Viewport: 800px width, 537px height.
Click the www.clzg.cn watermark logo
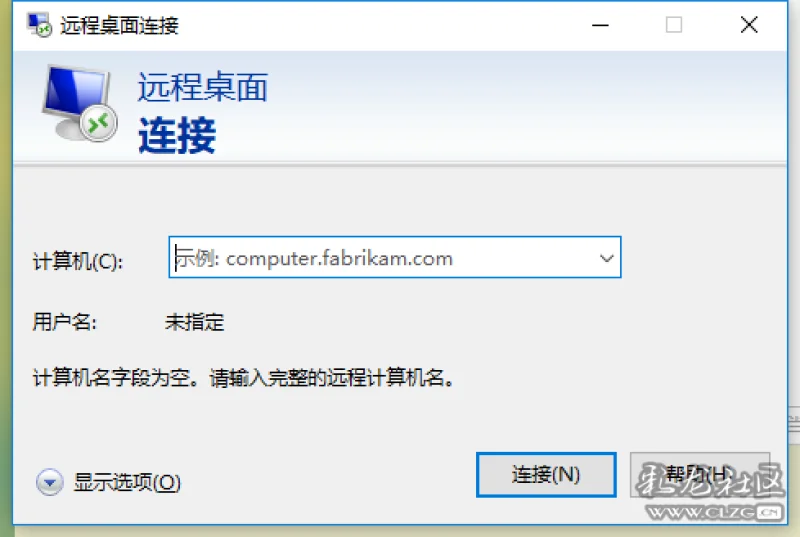[712, 512]
